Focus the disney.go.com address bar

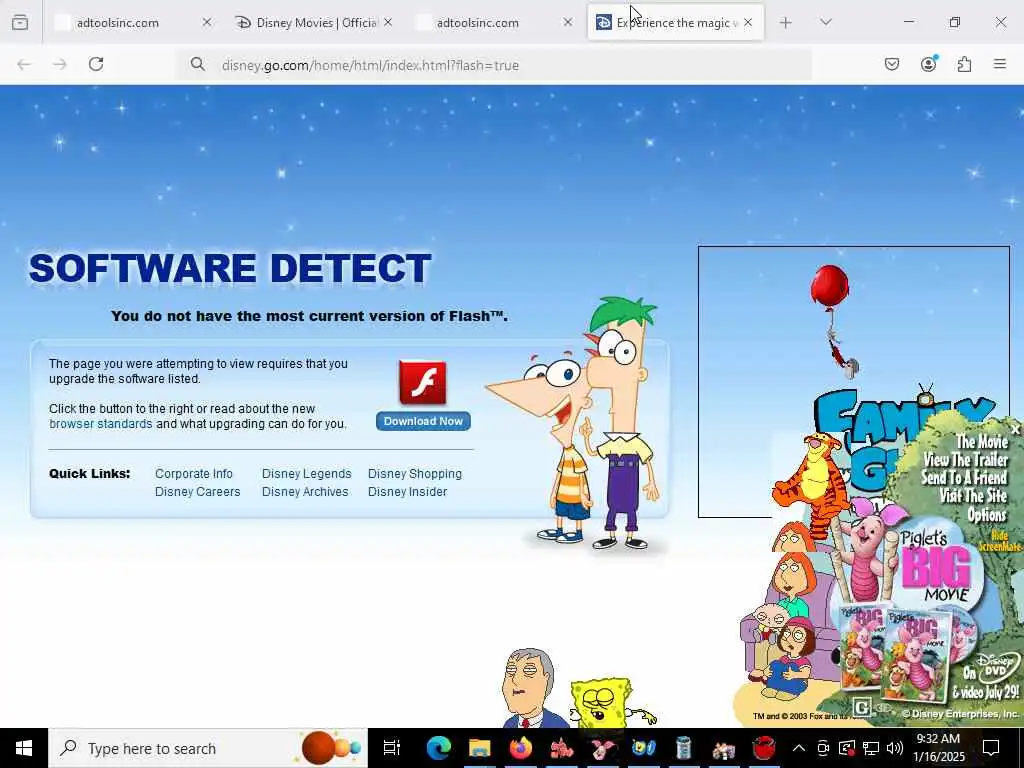(x=494, y=65)
